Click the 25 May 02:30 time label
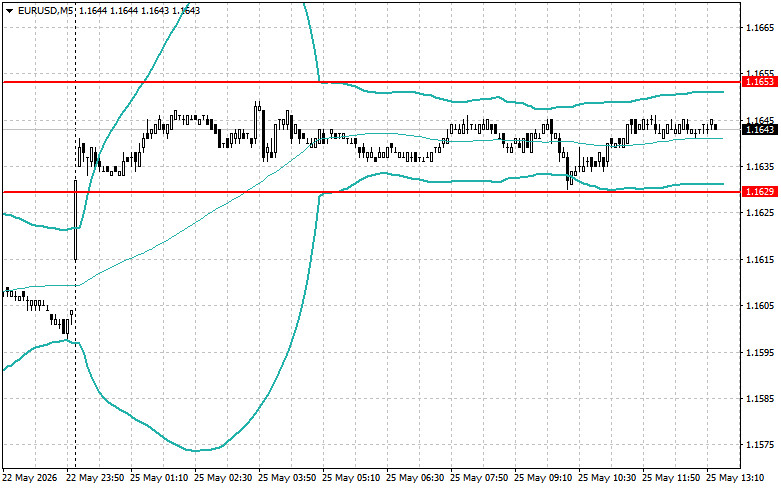Screen dimensions: 781x489 pos(223,478)
